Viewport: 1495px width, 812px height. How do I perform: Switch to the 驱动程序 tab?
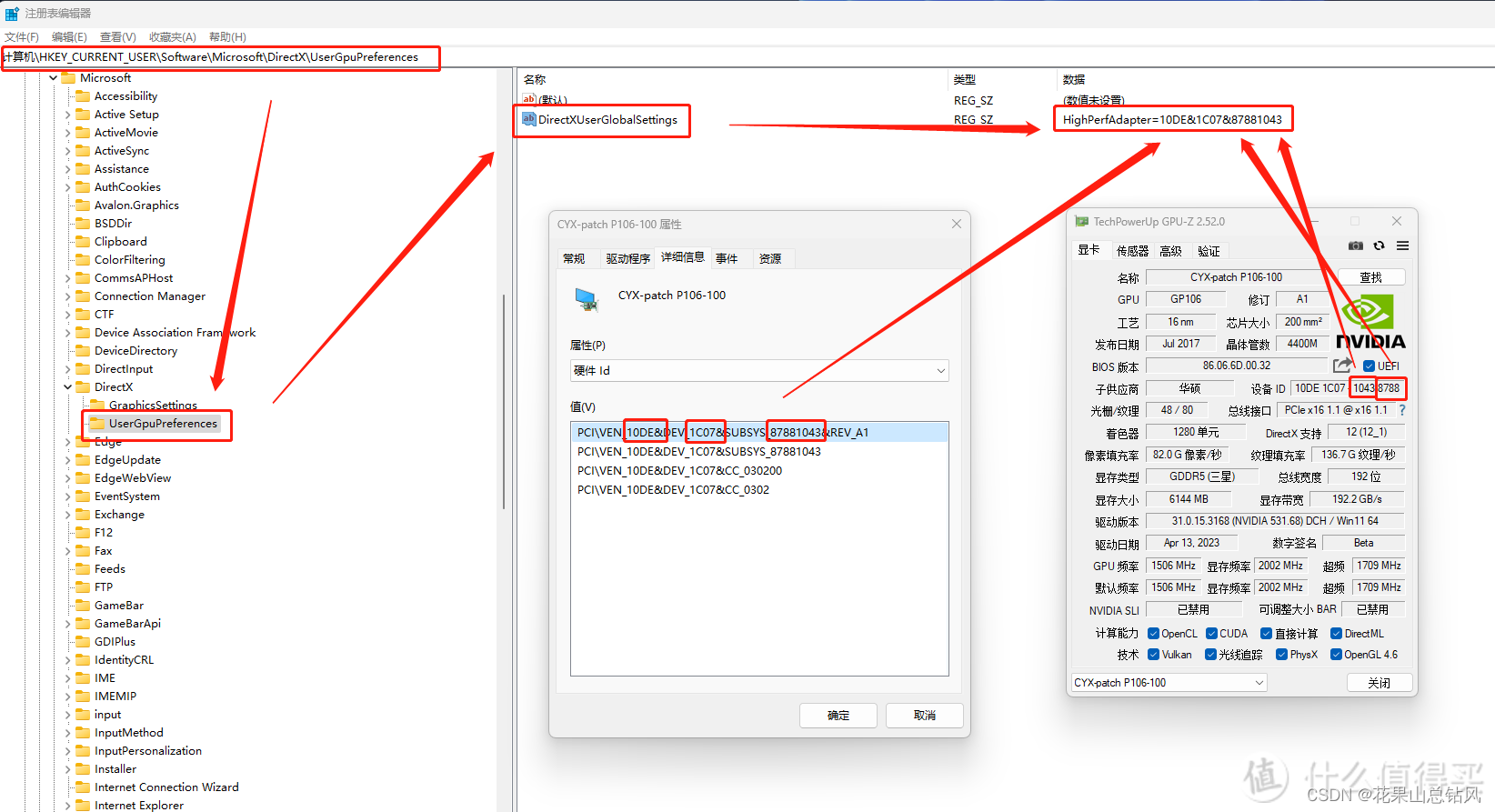pyautogui.click(x=627, y=258)
